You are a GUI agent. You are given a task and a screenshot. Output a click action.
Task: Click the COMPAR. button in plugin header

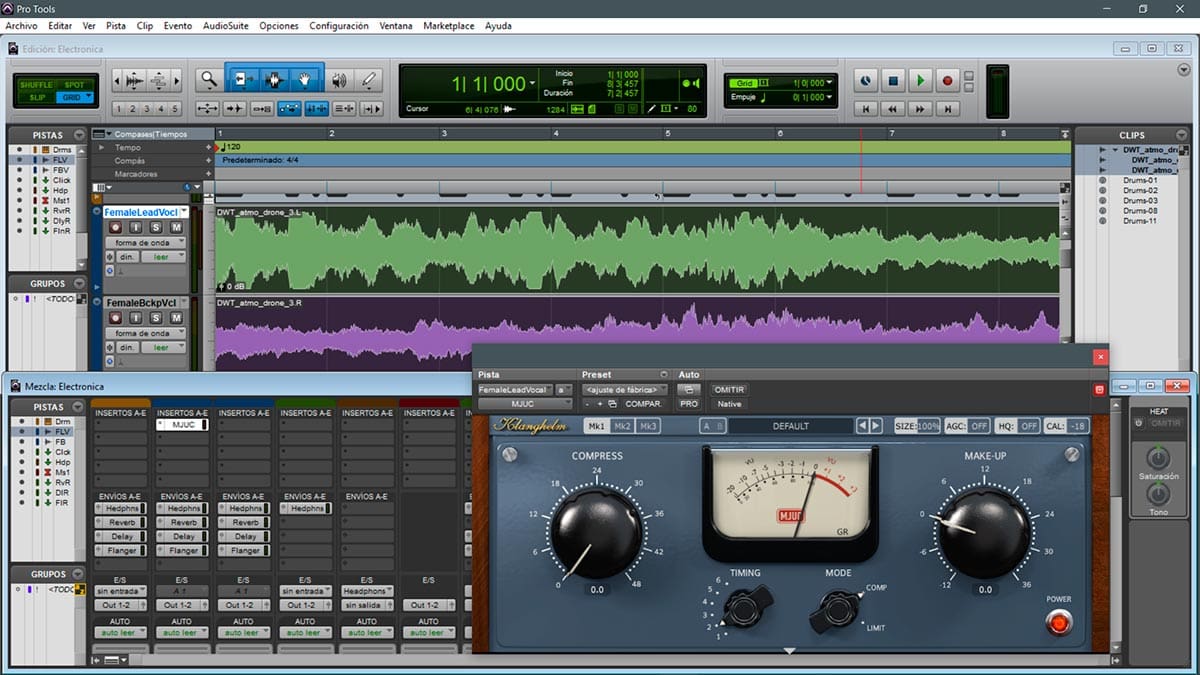pos(644,404)
